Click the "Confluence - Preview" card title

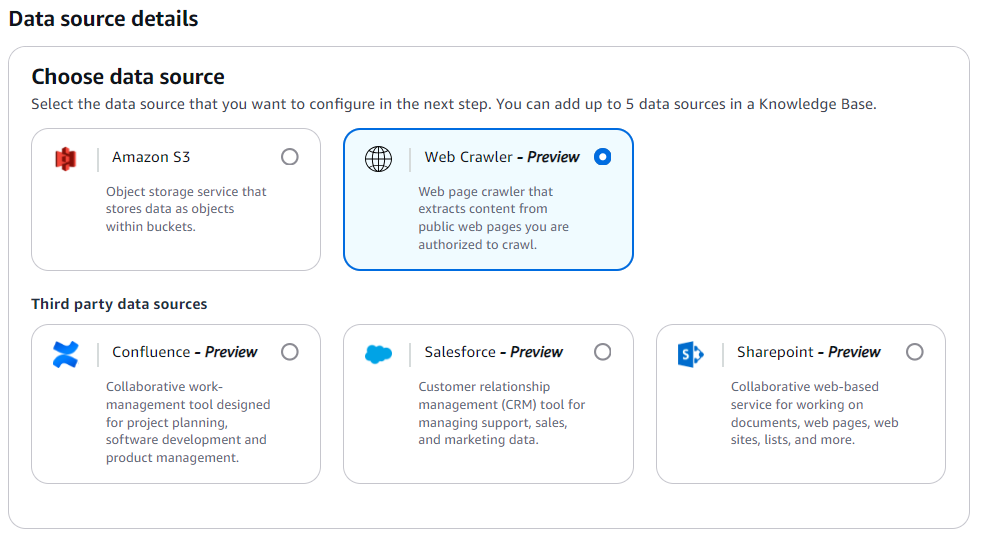(x=184, y=352)
